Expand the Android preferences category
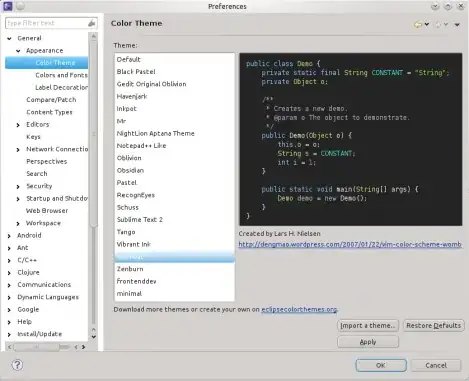 pyautogui.click(x=9, y=236)
